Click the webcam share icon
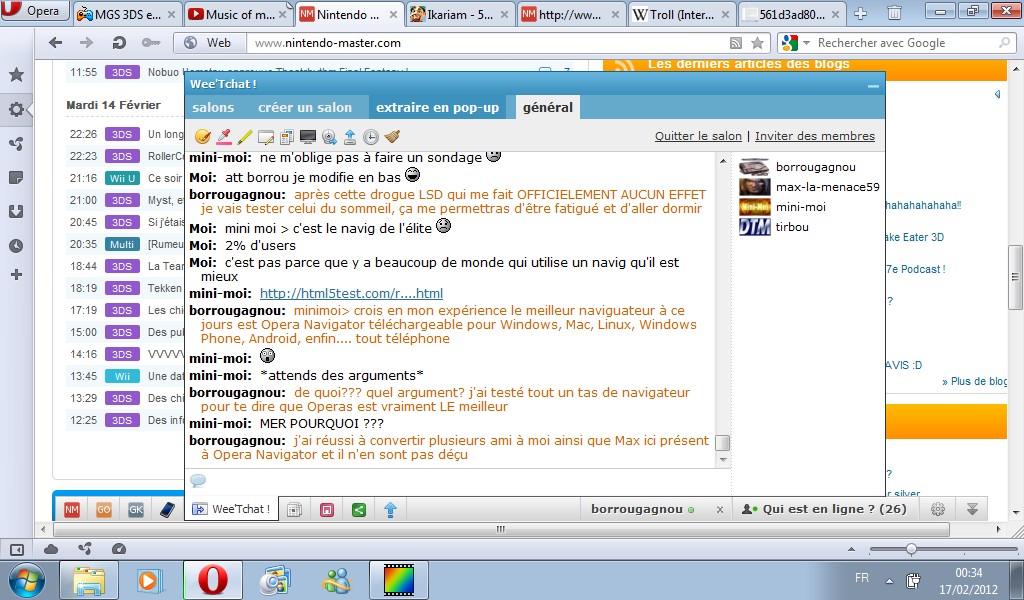This screenshot has height=600, width=1024. (x=329, y=137)
